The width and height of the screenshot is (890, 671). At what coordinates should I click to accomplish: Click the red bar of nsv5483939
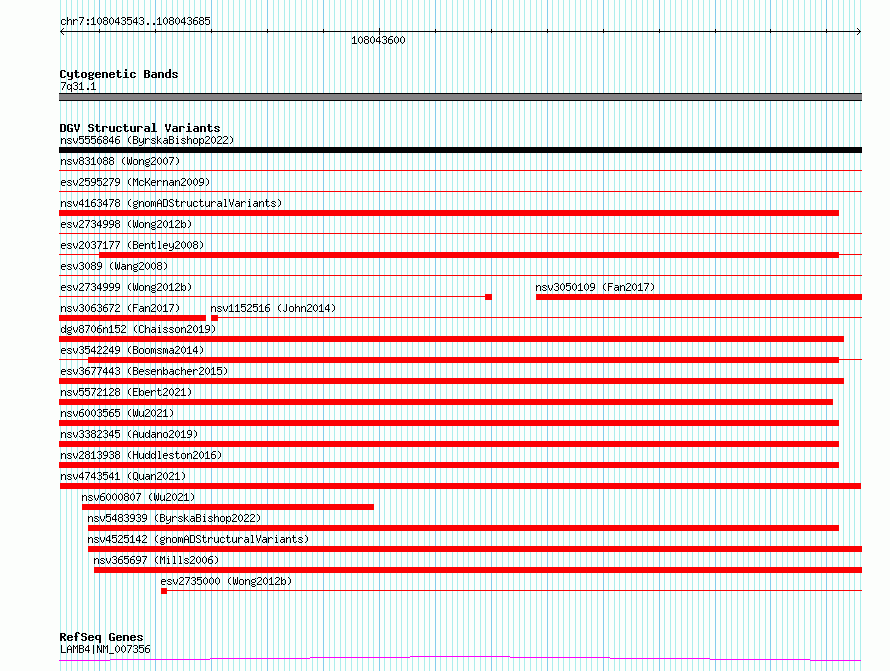click(x=463, y=528)
